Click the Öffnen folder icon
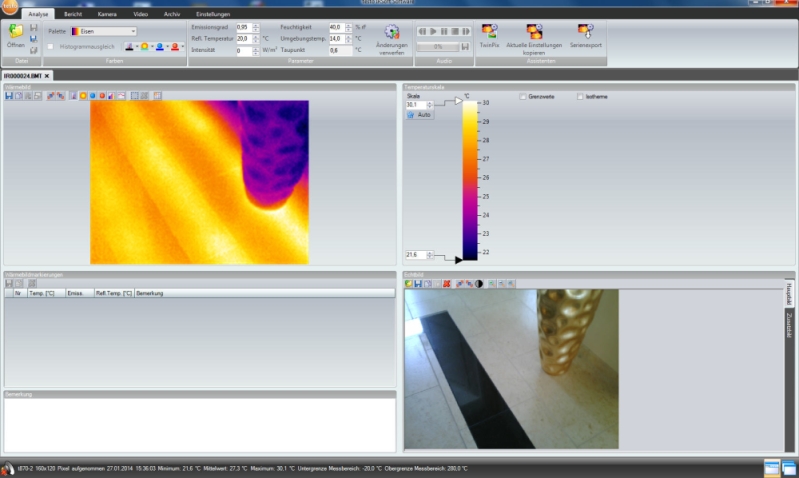 pos(15,32)
